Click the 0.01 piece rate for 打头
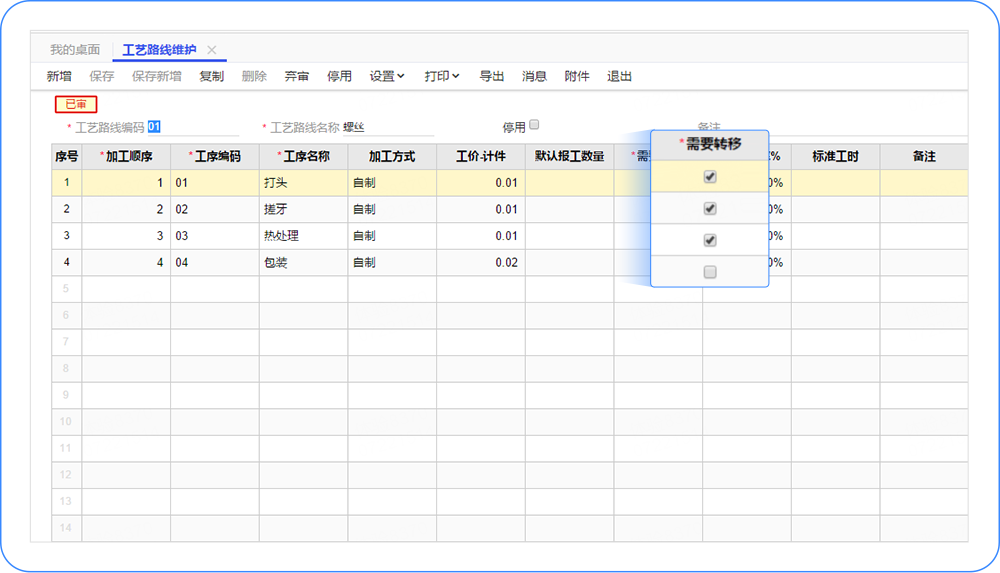Screen dimensions: 1000x573 click(481, 183)
